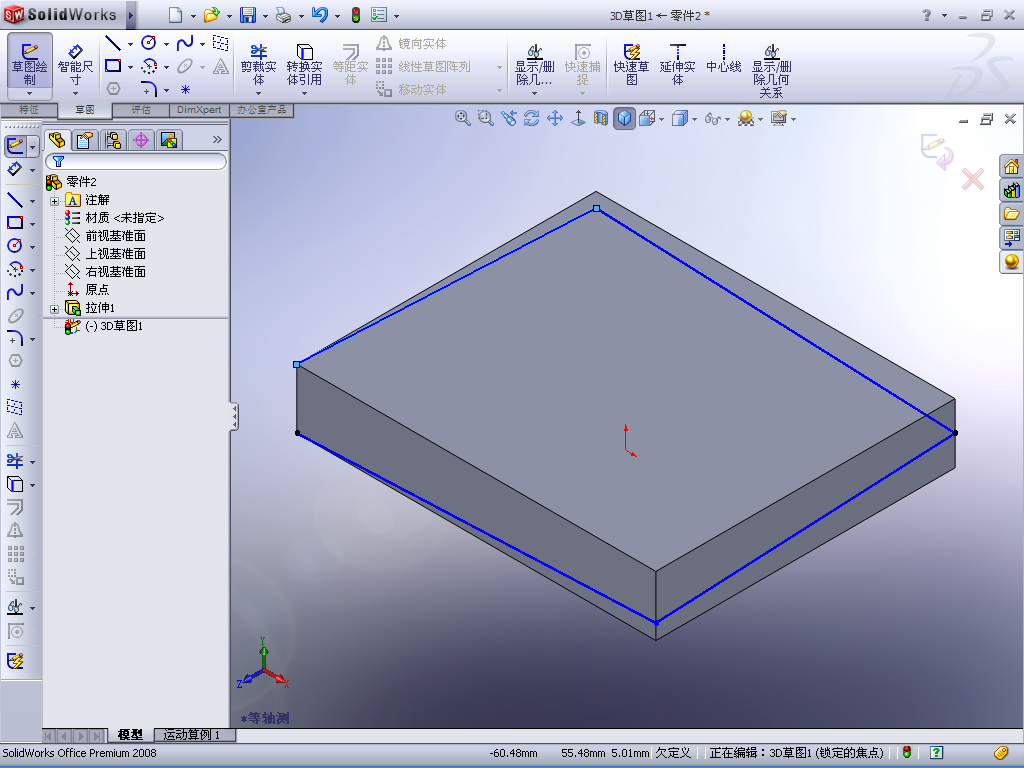Open the PropertyManager tab icon

tap(85, 140)
